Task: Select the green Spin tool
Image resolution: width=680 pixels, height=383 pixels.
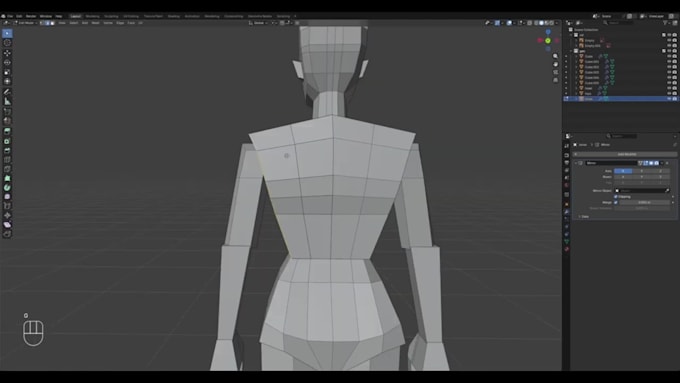Action: pyautogui.click(x=7, y=187)
